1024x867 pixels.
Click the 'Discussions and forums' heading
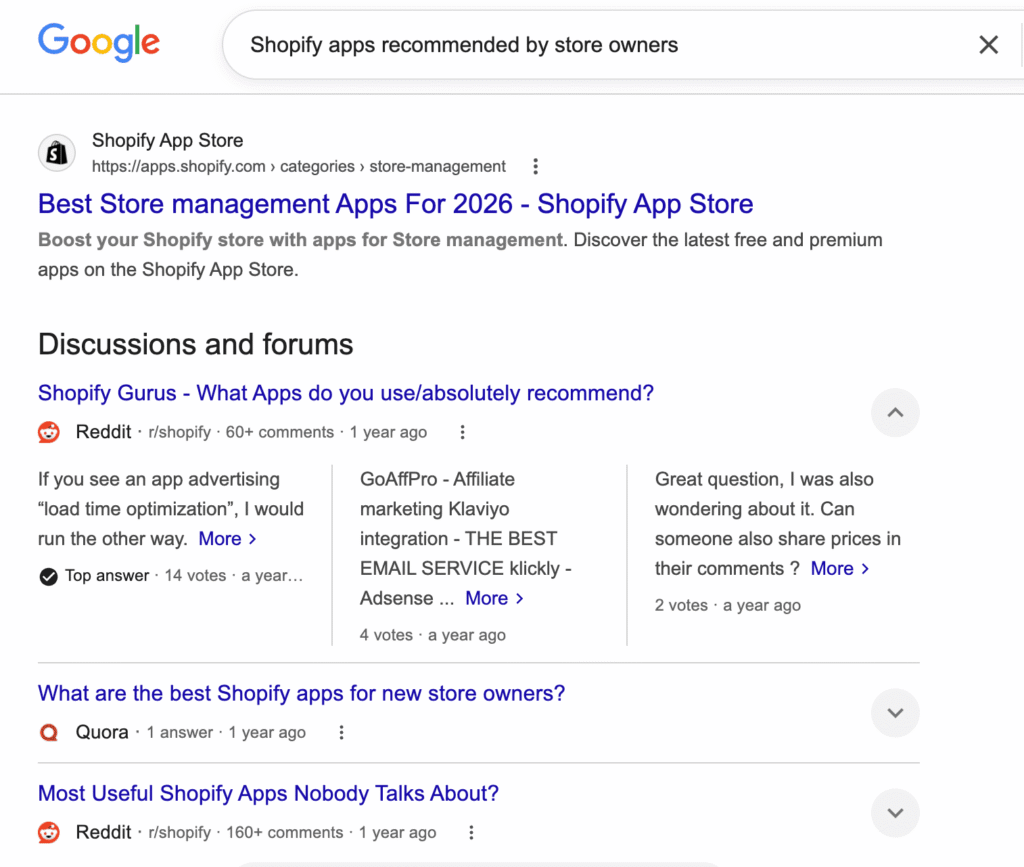pyautogui.click(x=195, y=344)
